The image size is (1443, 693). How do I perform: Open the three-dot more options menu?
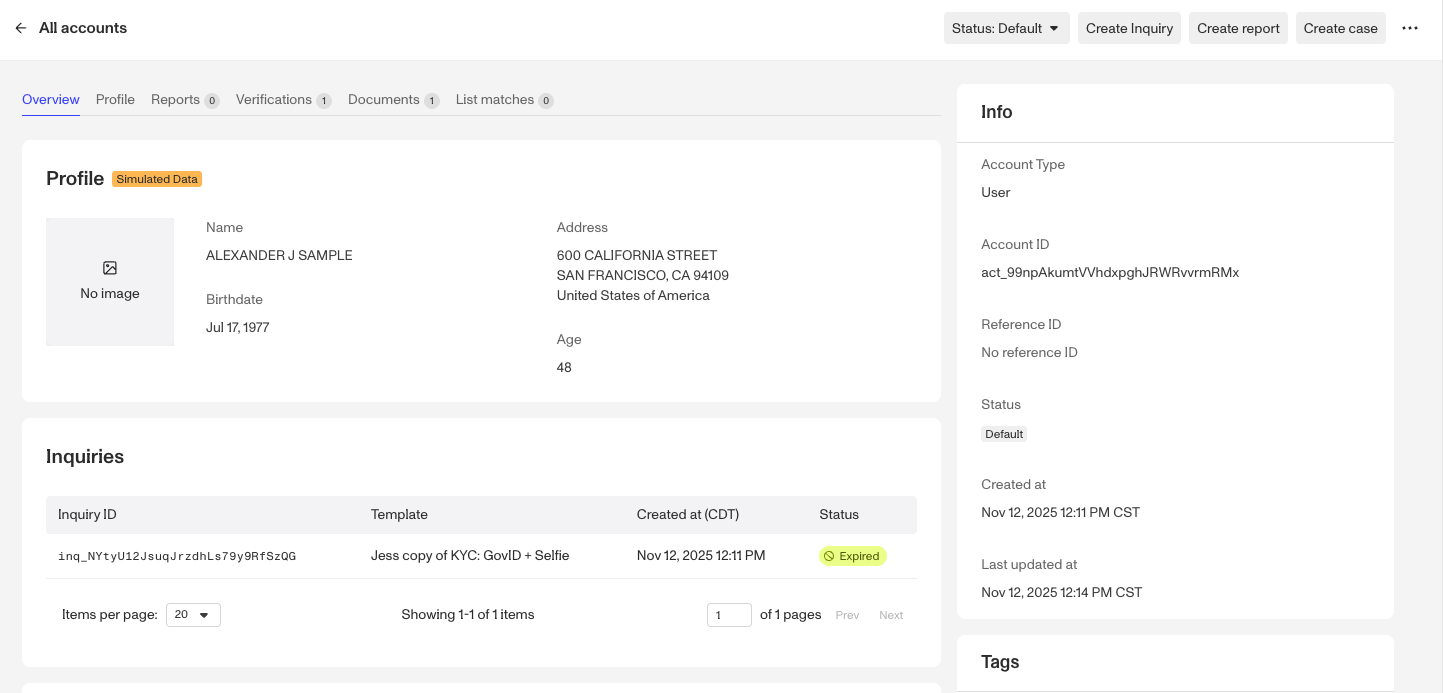pyautogui.click(x=1410, y=28)
